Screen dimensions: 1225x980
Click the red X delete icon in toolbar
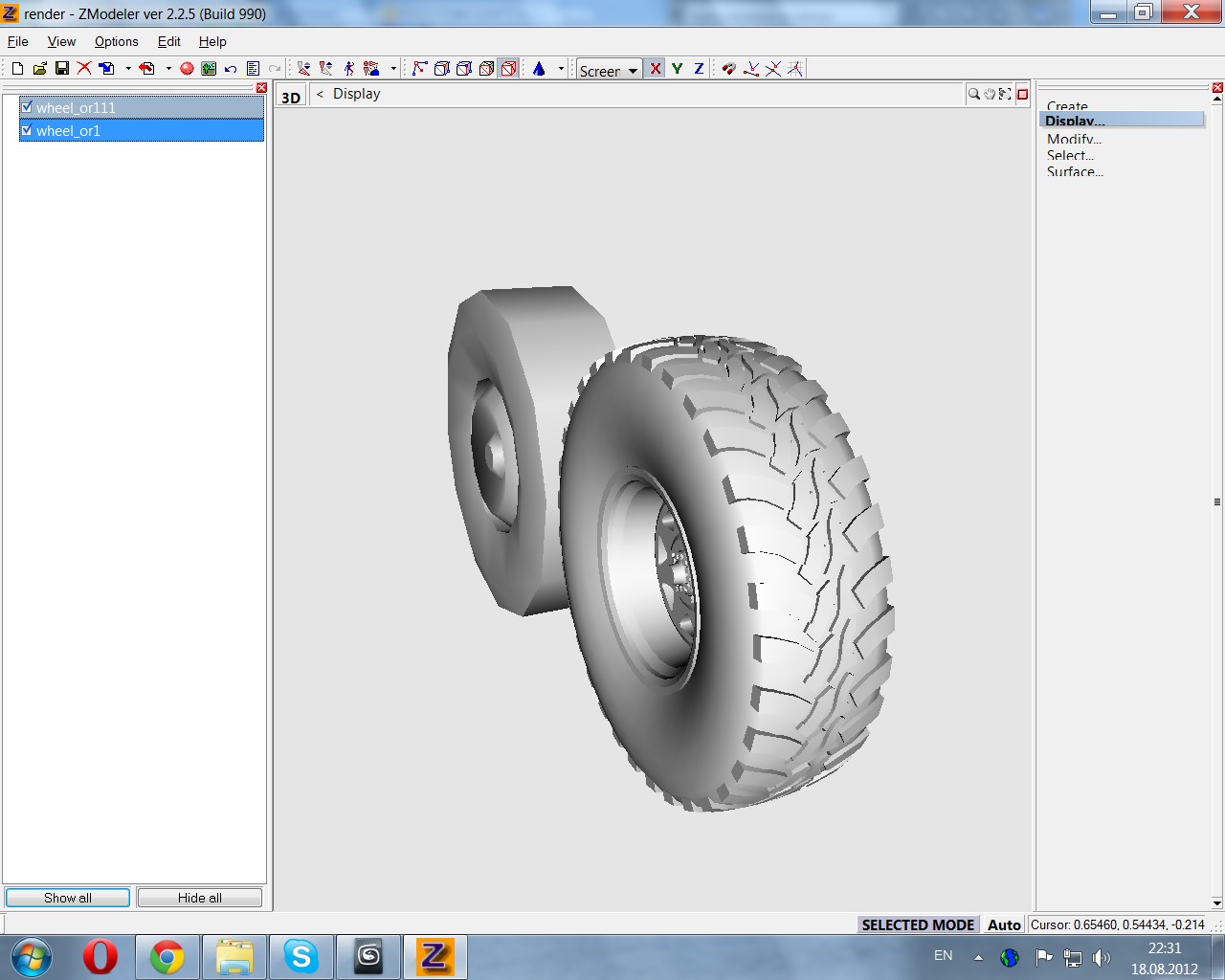[84, 68]
